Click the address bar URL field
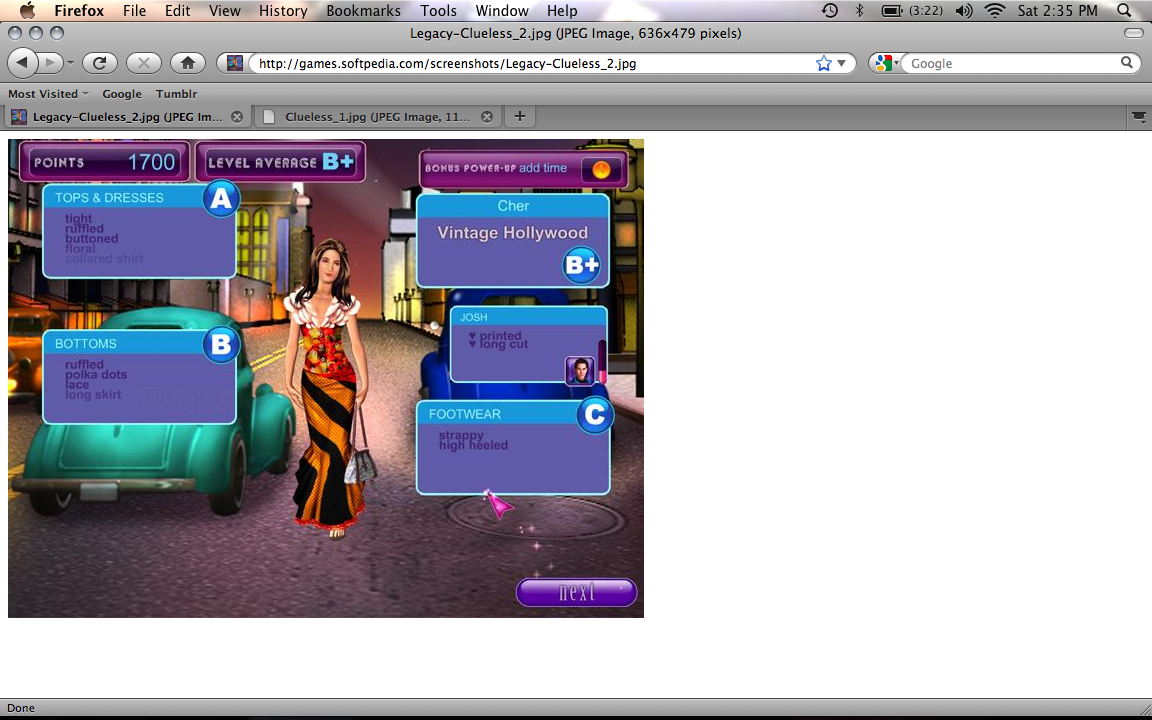Screen dimensions: 1152x720 pos(533,63)
